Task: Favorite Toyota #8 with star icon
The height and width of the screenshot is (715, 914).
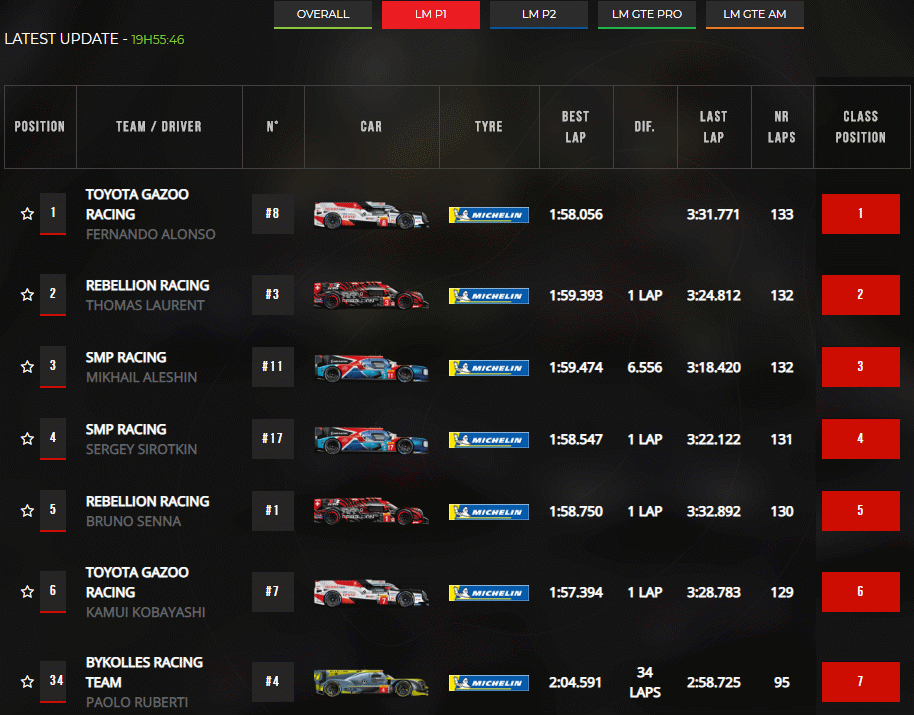Action: tap(27, 214)
